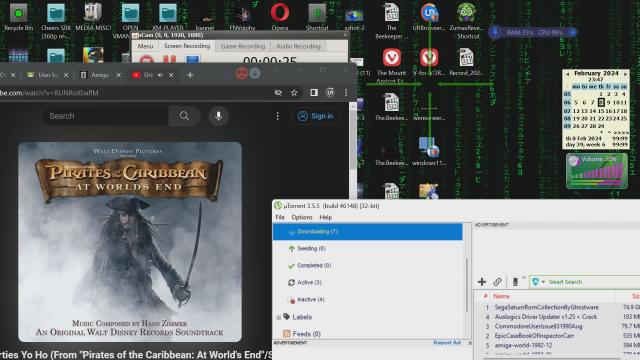Open a new browser tab with plus
The height and width of the screenshot is (360, 640).
(190, 75)
